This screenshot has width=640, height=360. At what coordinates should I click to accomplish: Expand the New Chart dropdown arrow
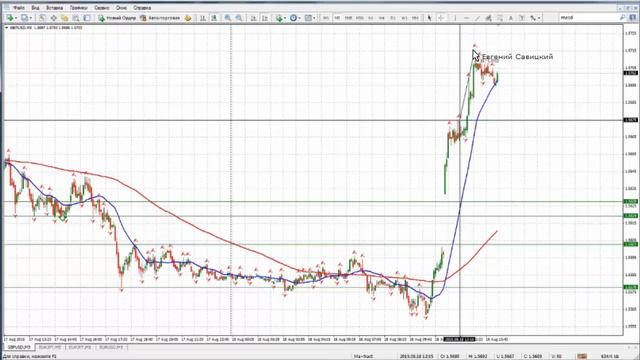pos(16,18)
